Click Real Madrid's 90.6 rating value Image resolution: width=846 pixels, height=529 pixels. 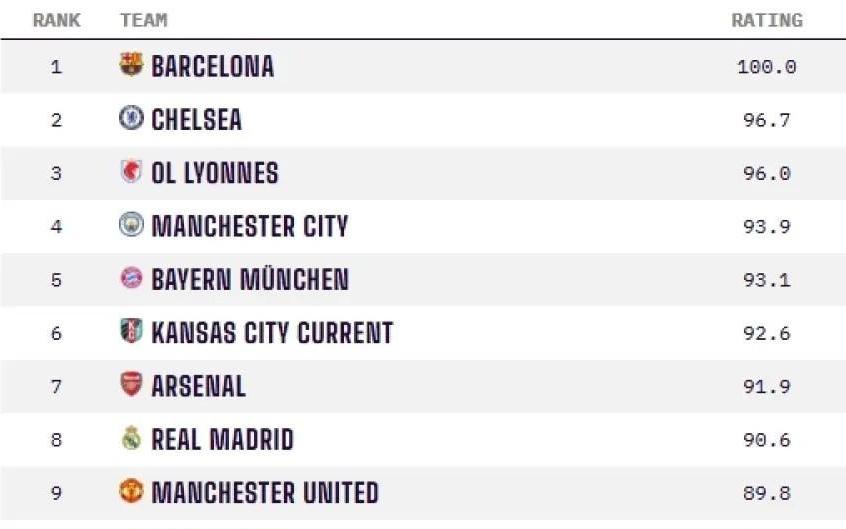pyautogui.click(x=767, y=440)
